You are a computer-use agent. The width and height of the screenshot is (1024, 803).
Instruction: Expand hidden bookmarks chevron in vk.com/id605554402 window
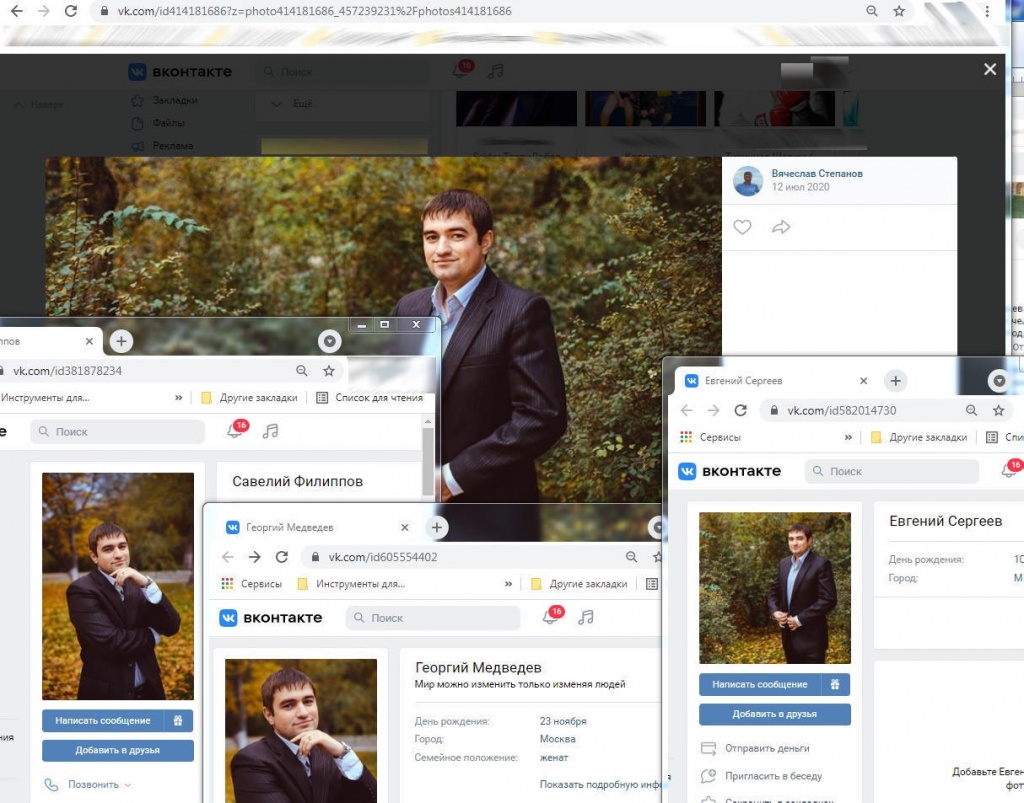[x=509, y=584]
